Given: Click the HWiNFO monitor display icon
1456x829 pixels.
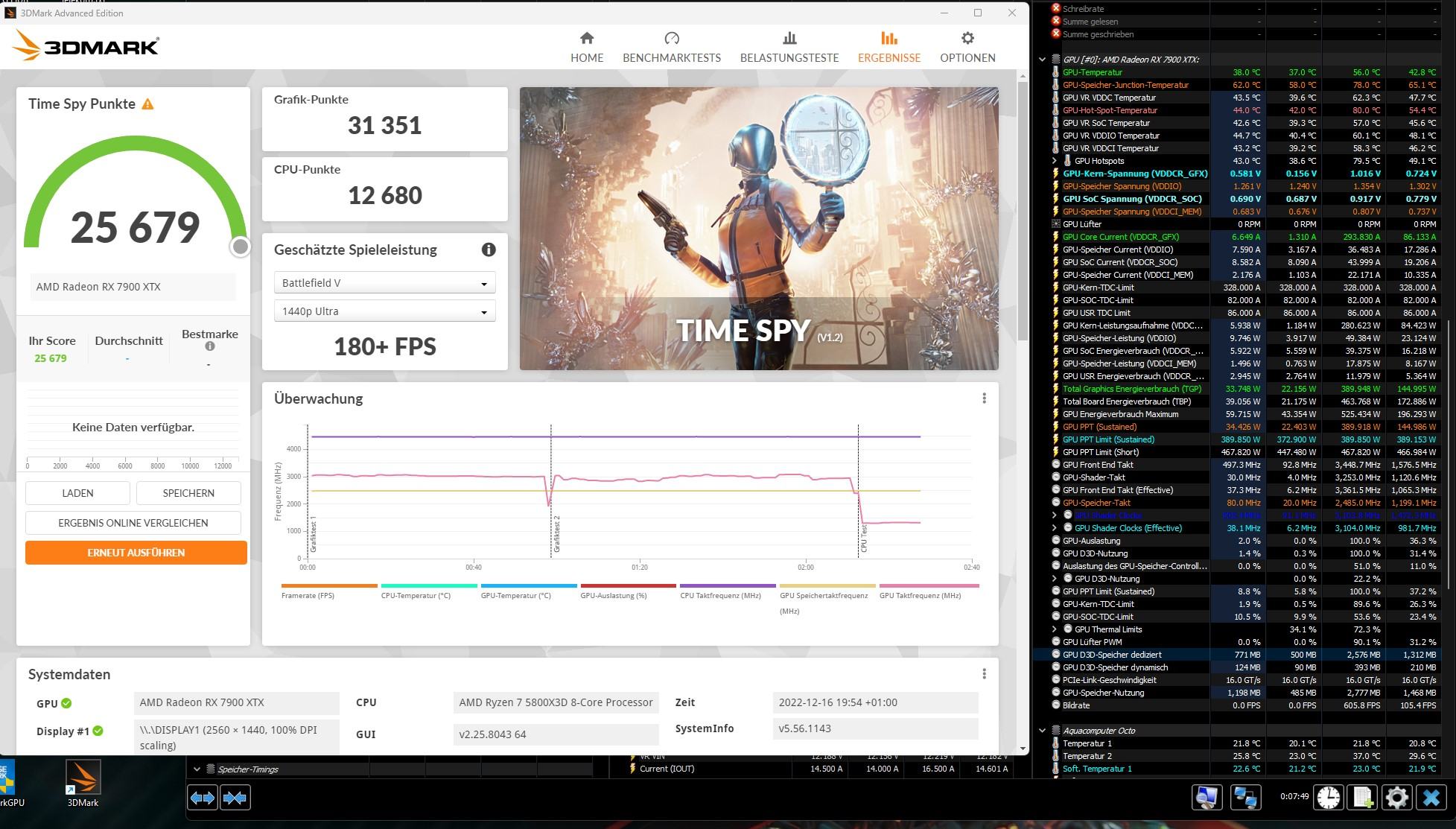Looking at the screenshot, I should (1207, 797).
